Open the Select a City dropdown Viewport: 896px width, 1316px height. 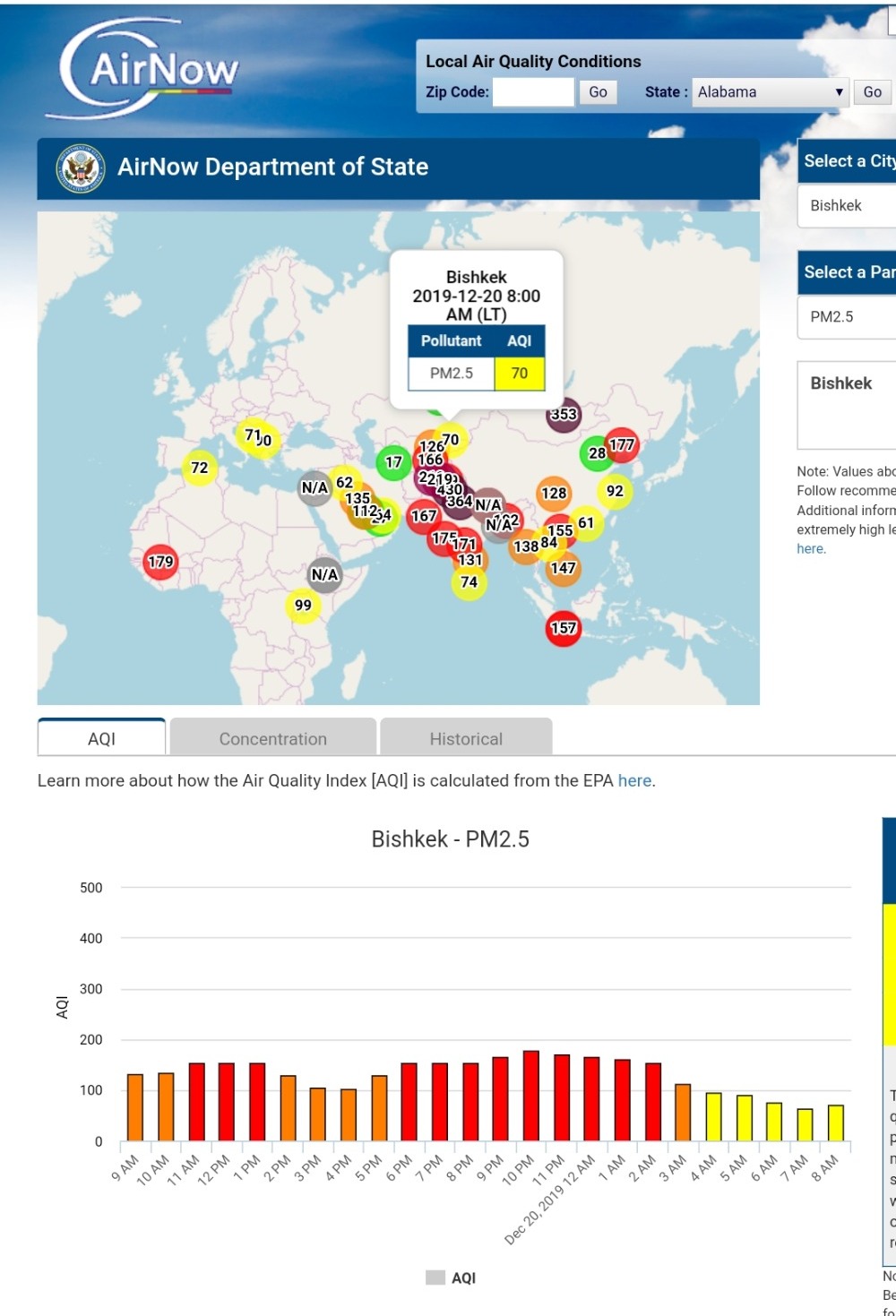click(x=847, y=206)
